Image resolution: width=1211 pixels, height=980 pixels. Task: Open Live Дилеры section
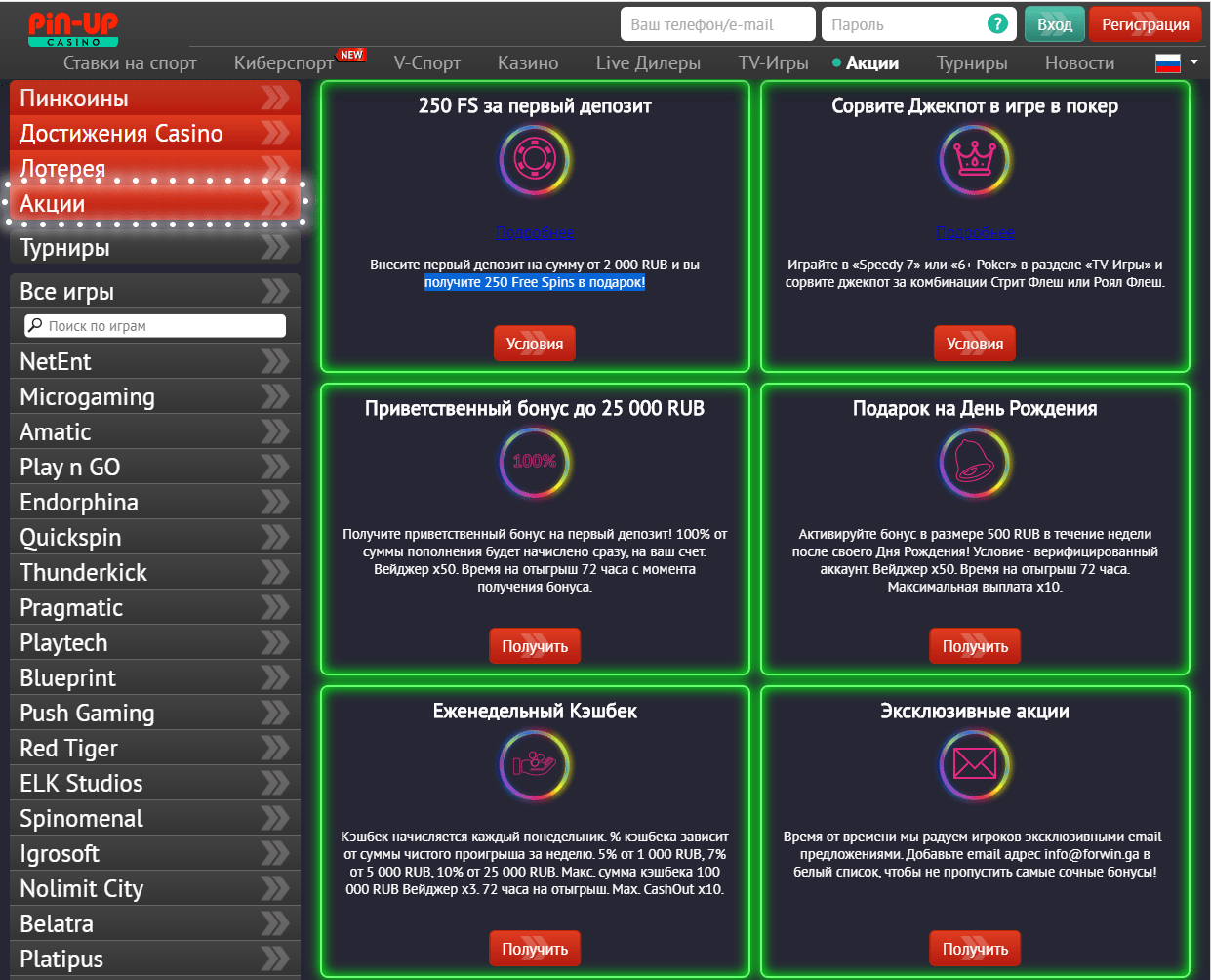pyautogui.click(x=648, y=63)
